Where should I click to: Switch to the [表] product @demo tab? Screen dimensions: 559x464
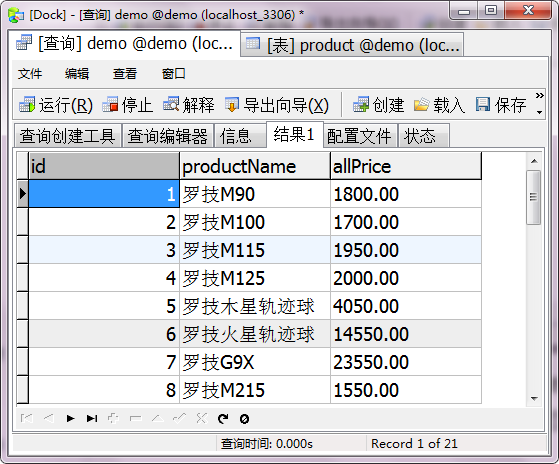(x=352, y=45)
